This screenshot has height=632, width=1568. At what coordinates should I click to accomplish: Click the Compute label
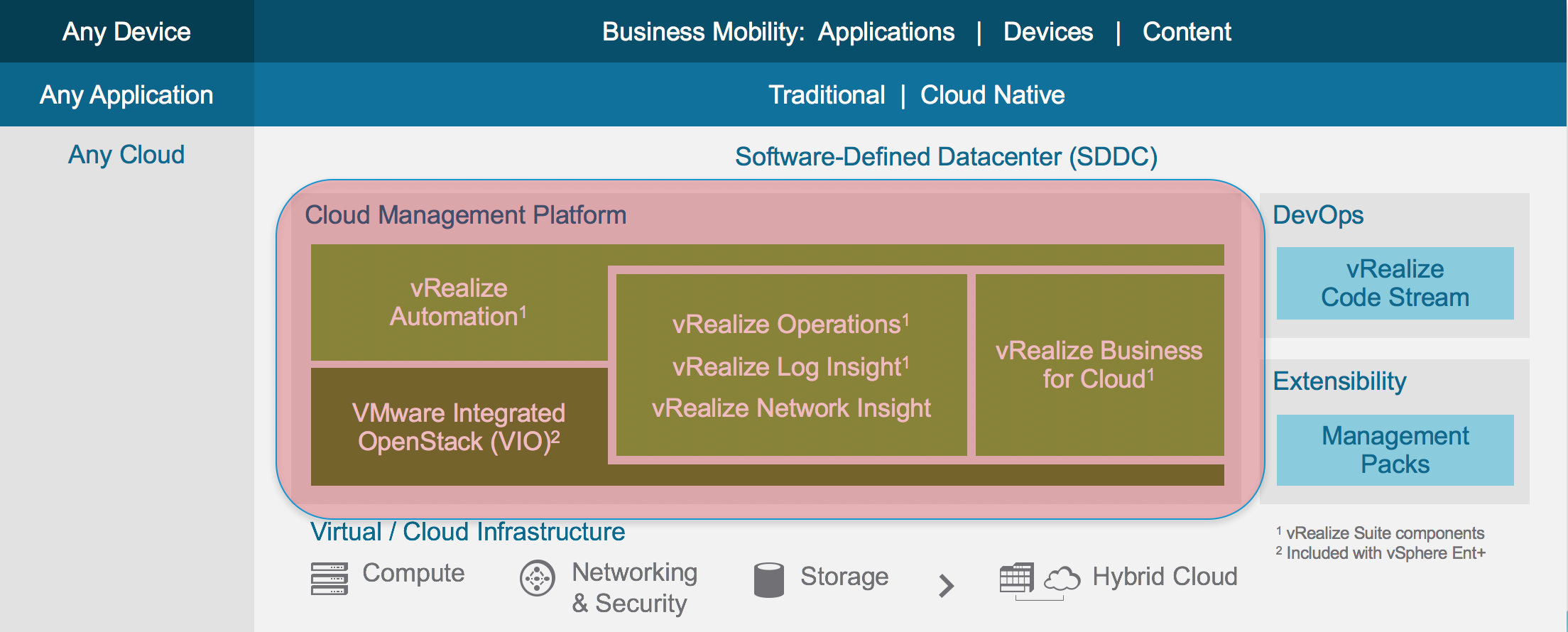413,573
